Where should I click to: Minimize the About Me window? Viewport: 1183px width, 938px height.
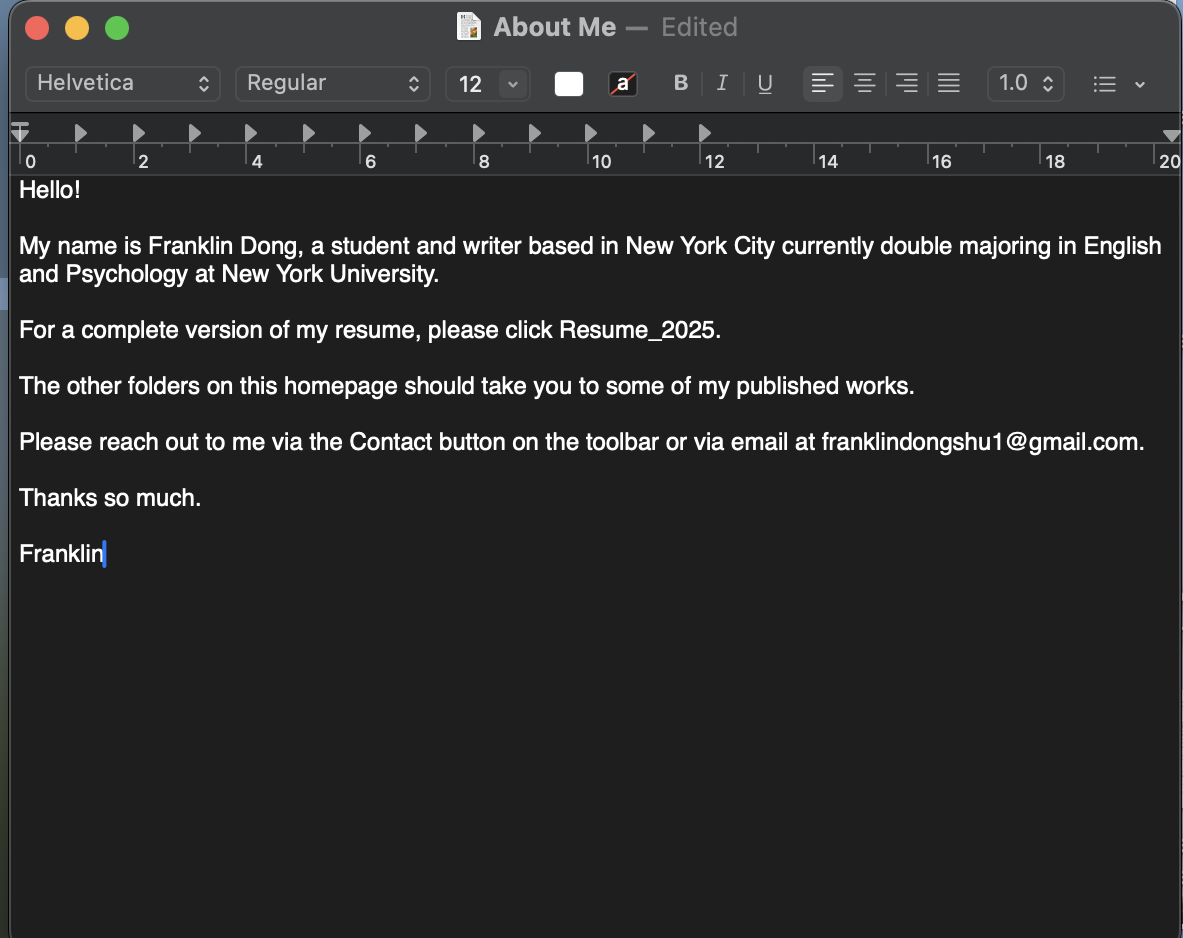pyautogui.click(x=77, y=28)
